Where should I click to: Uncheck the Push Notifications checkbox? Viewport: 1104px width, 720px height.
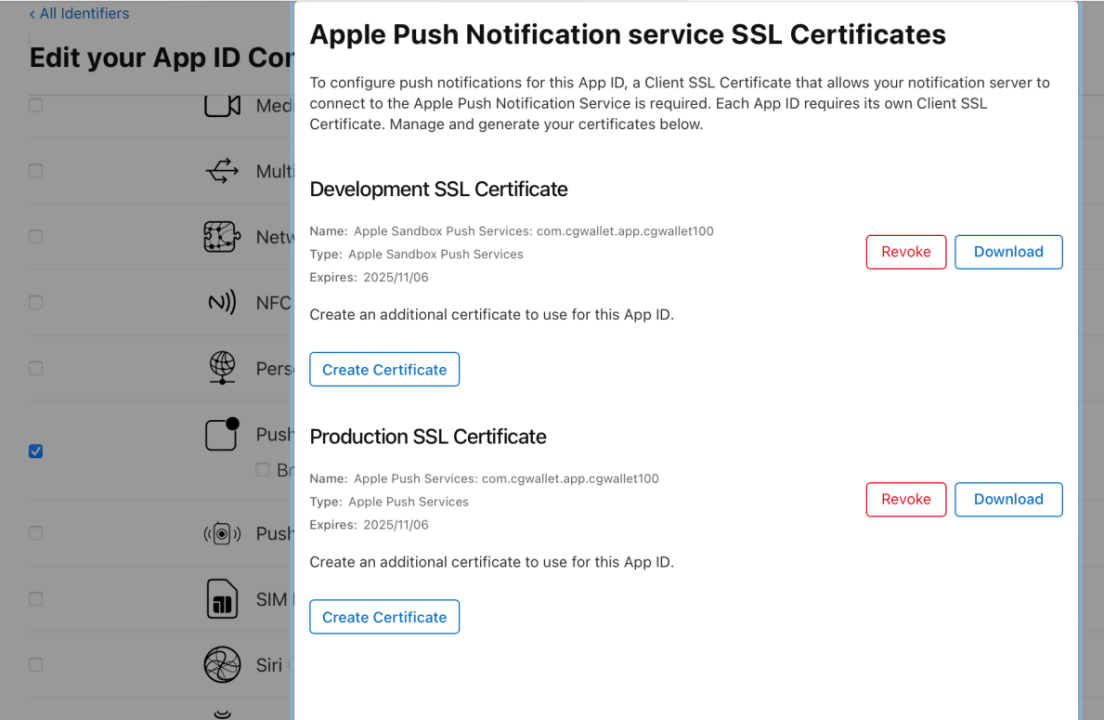point(36,451)
